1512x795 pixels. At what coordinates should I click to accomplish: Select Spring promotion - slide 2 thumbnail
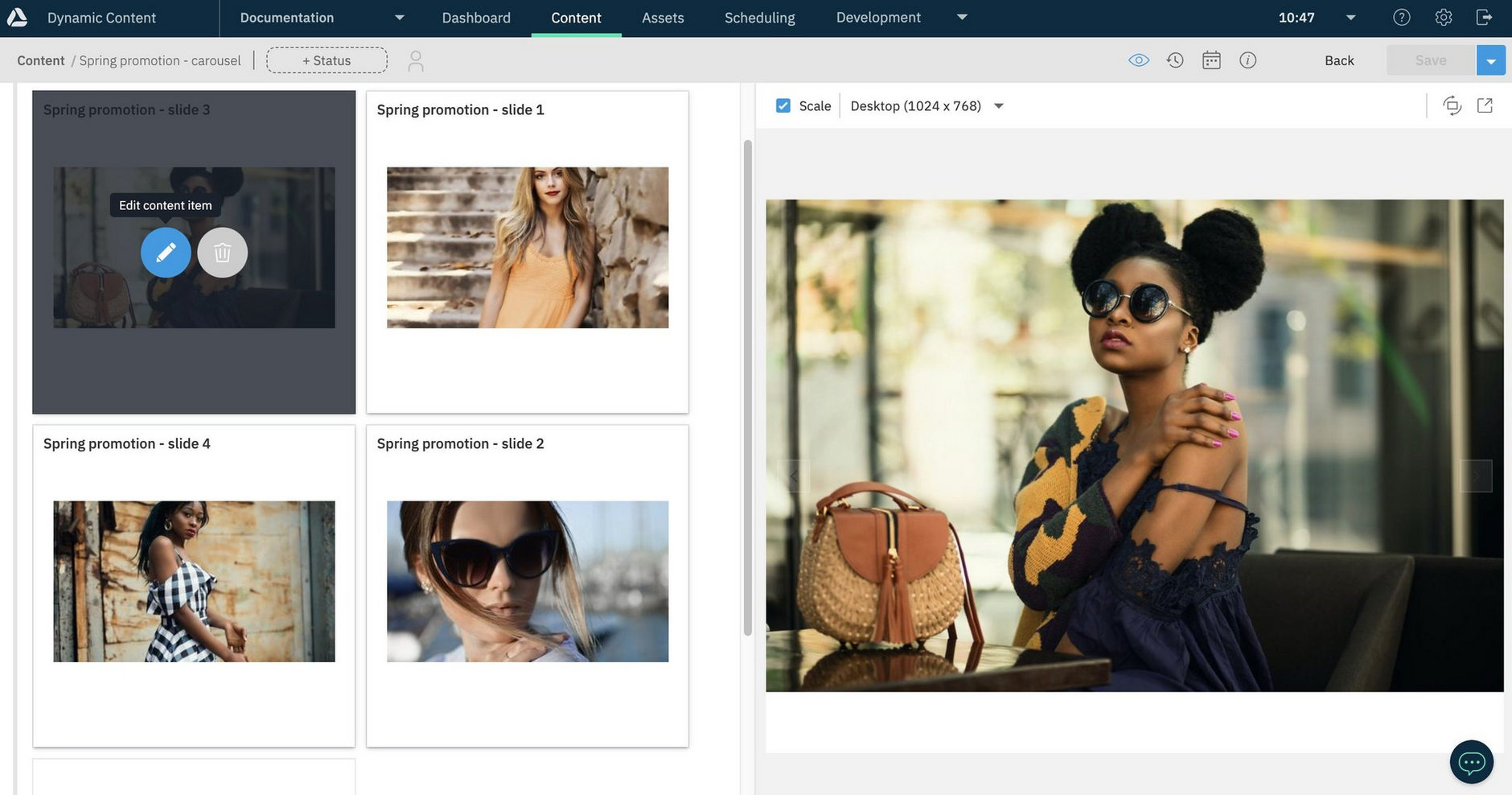tap(528, 581)
